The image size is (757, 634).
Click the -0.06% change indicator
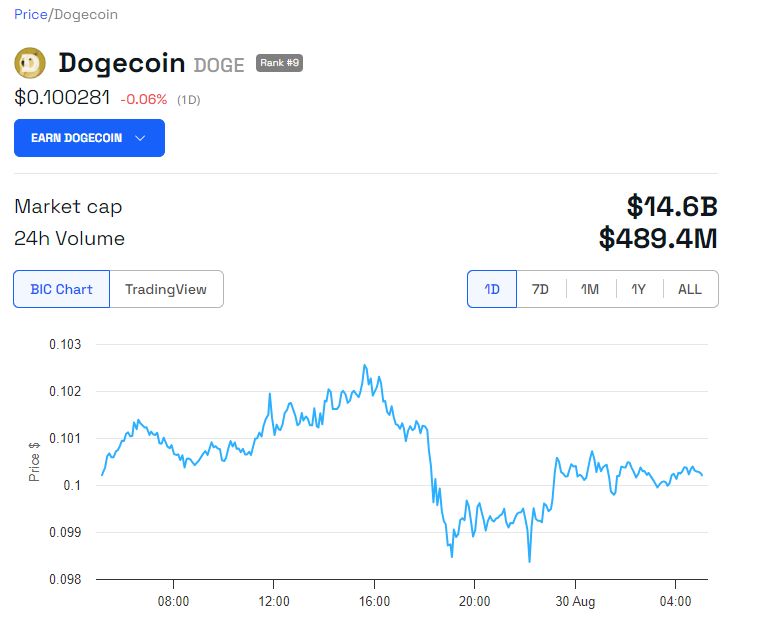(x=144, y=99)
